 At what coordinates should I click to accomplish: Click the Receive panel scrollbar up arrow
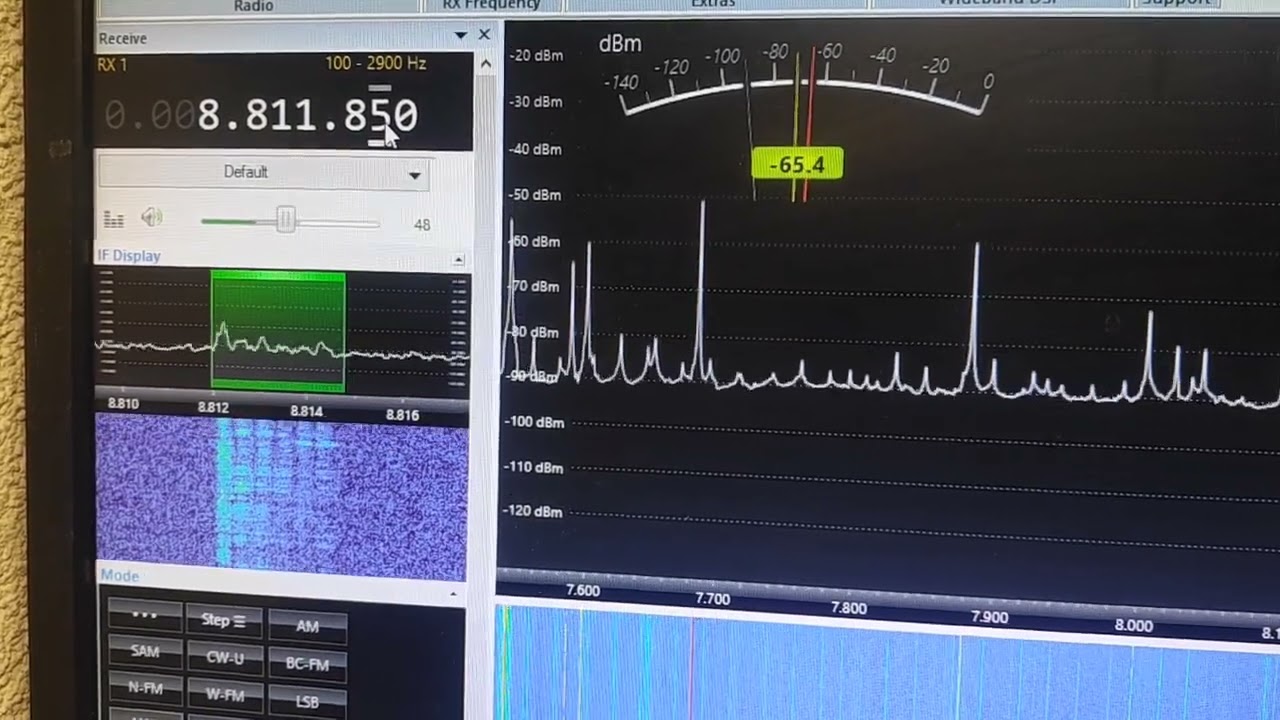[485, 64]
